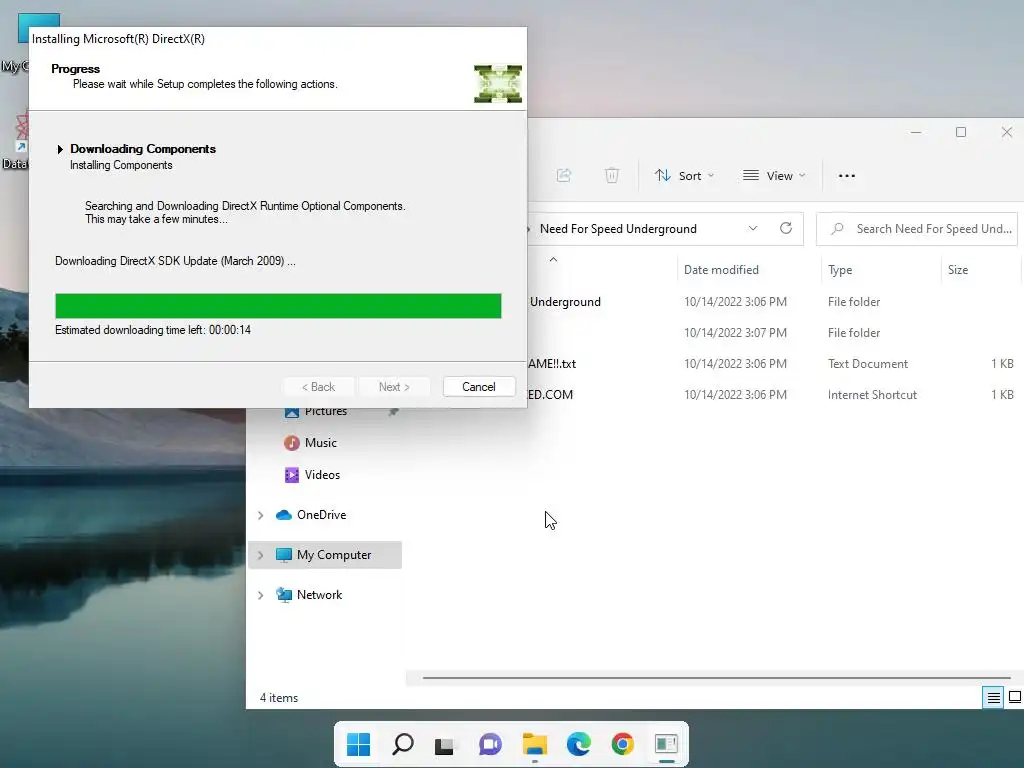Sort files by Date modified column
Viewport: 1024px width, 768px height.
[721, 270]
